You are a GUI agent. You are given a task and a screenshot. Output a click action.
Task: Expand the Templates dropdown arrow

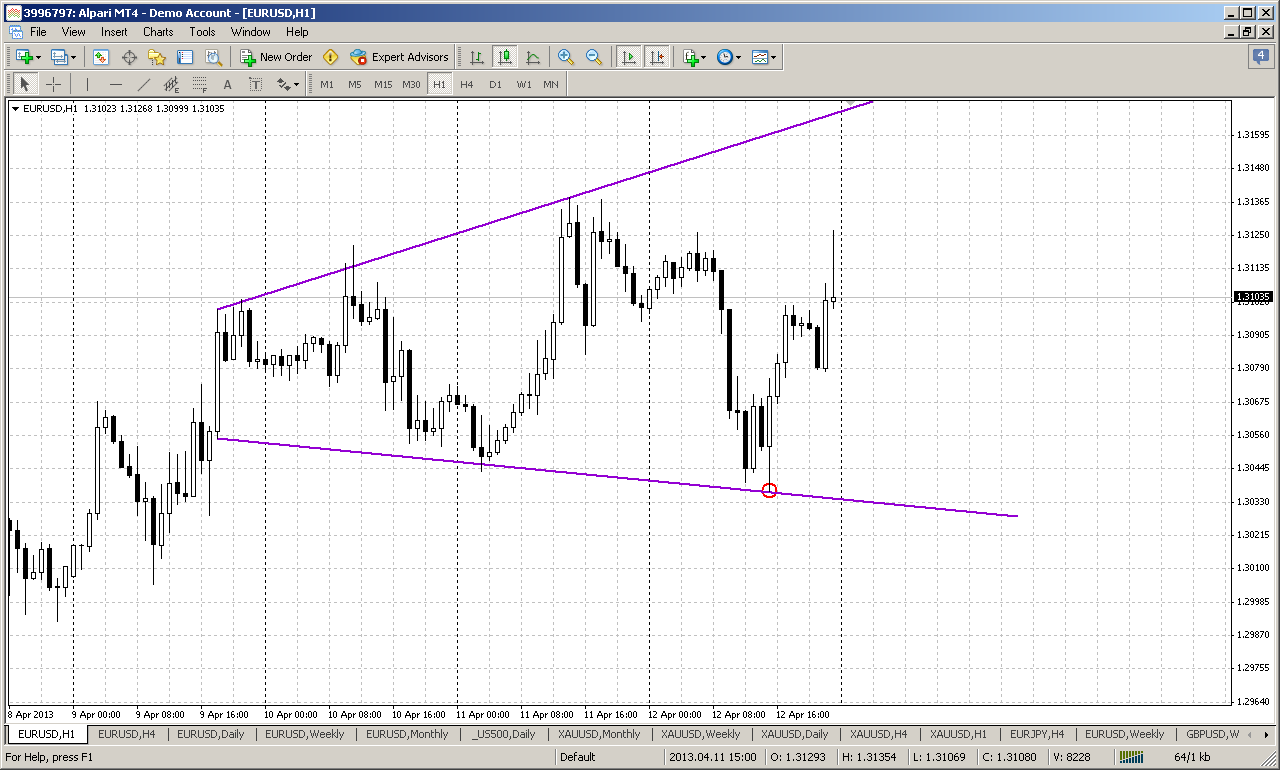774,57
